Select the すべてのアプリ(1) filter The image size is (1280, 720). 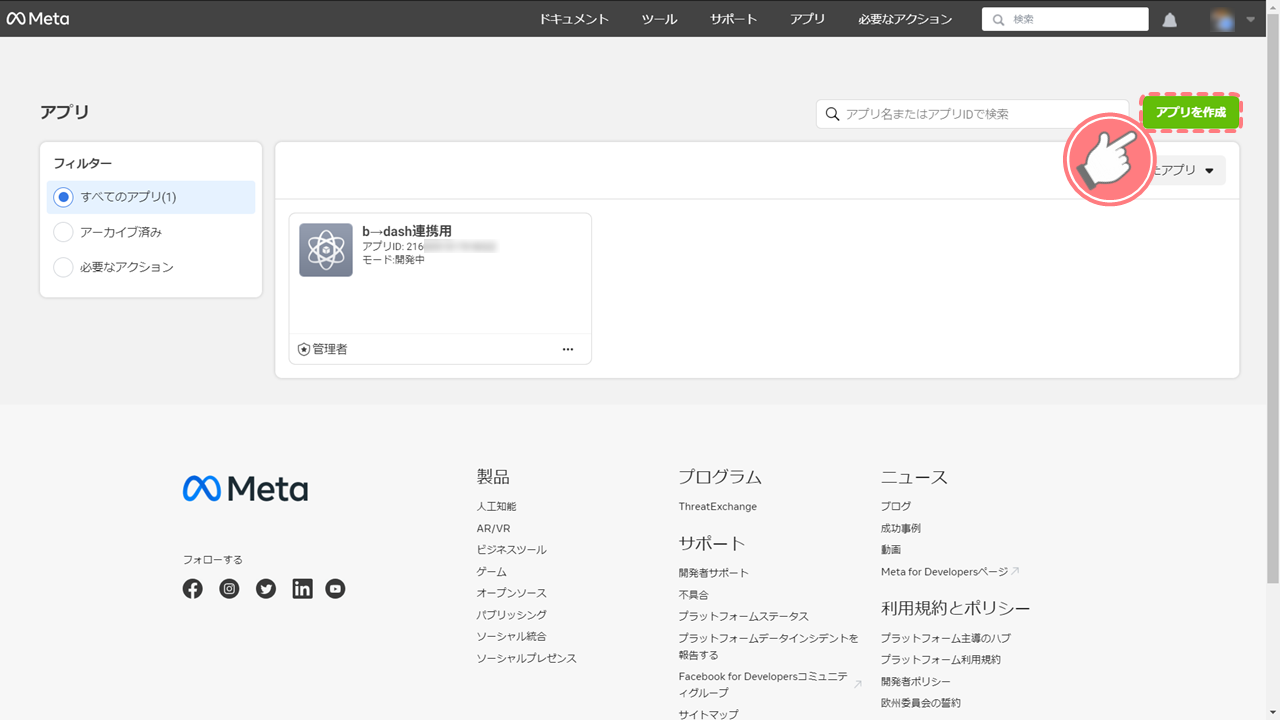tap(151, 197)
